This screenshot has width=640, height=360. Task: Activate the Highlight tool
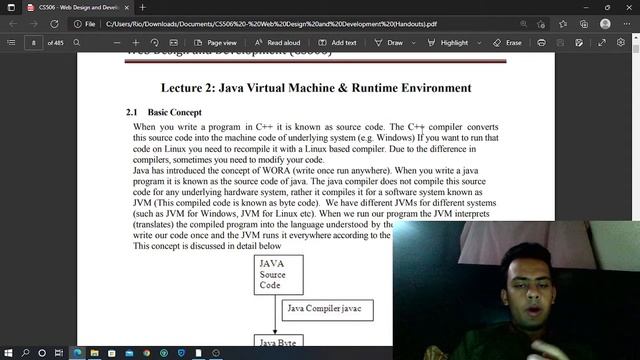click(448, 42)
